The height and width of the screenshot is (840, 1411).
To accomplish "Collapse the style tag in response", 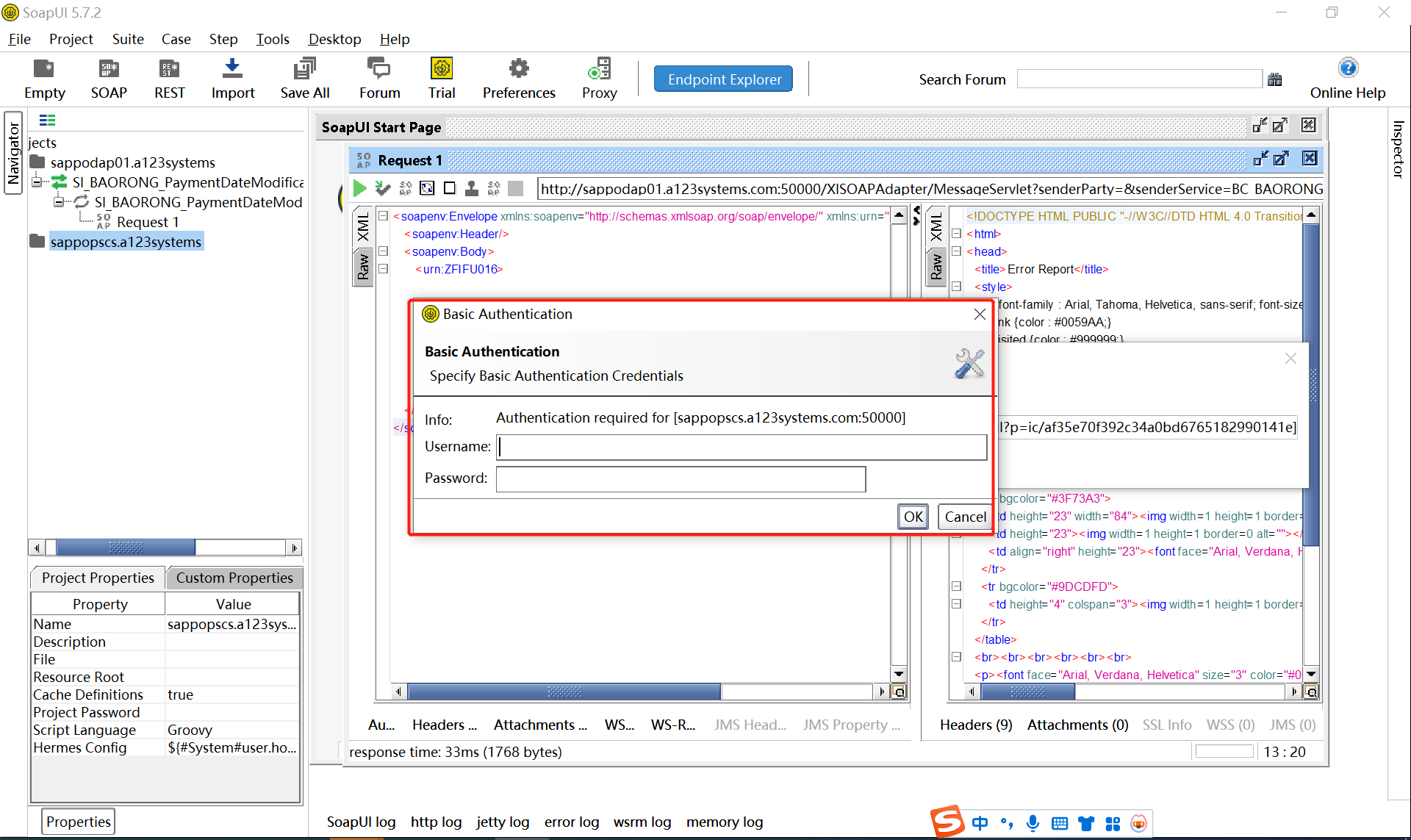I will pyautogui.click(x=956, y=287).
